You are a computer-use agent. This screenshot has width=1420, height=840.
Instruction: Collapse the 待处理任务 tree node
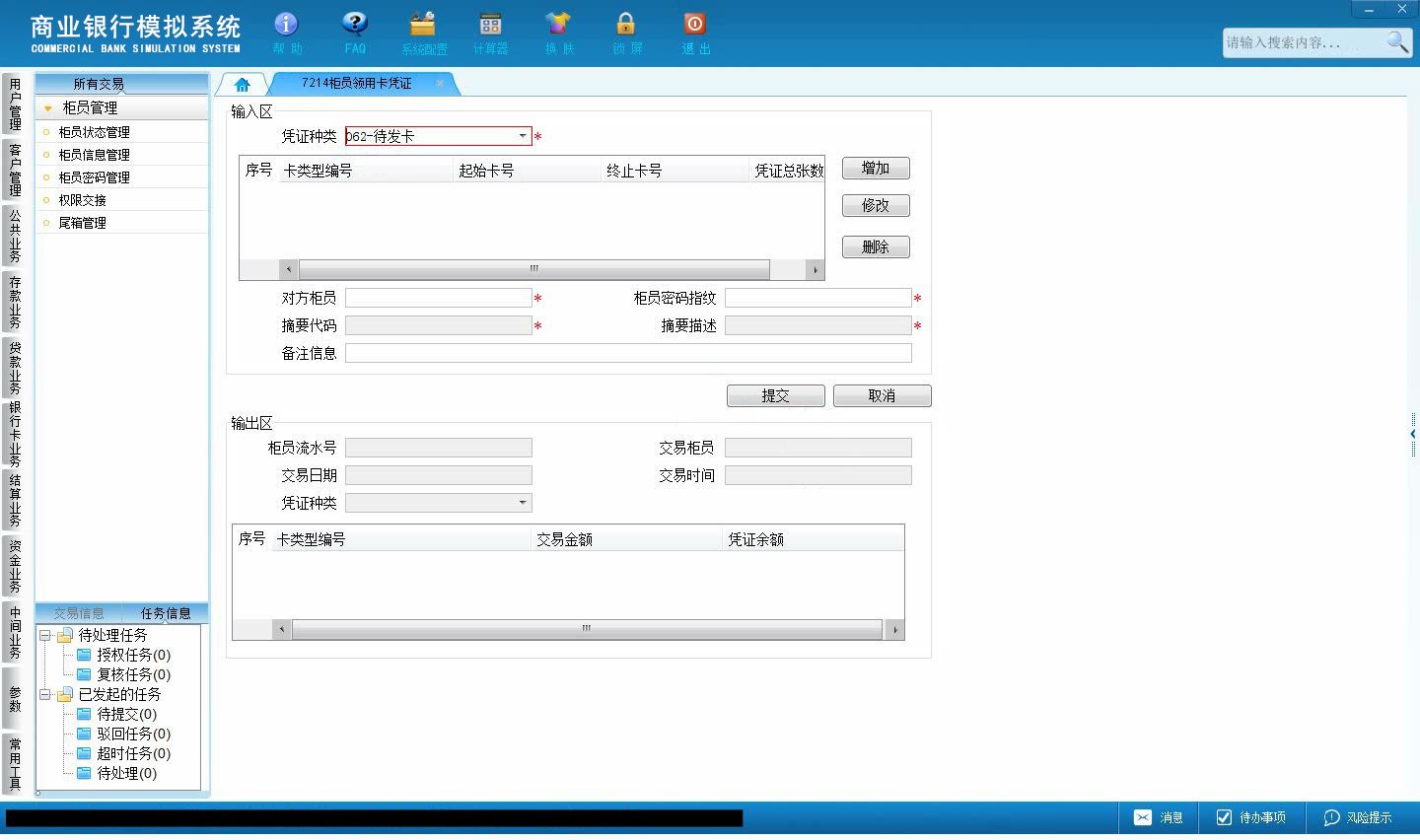[45, 636]
